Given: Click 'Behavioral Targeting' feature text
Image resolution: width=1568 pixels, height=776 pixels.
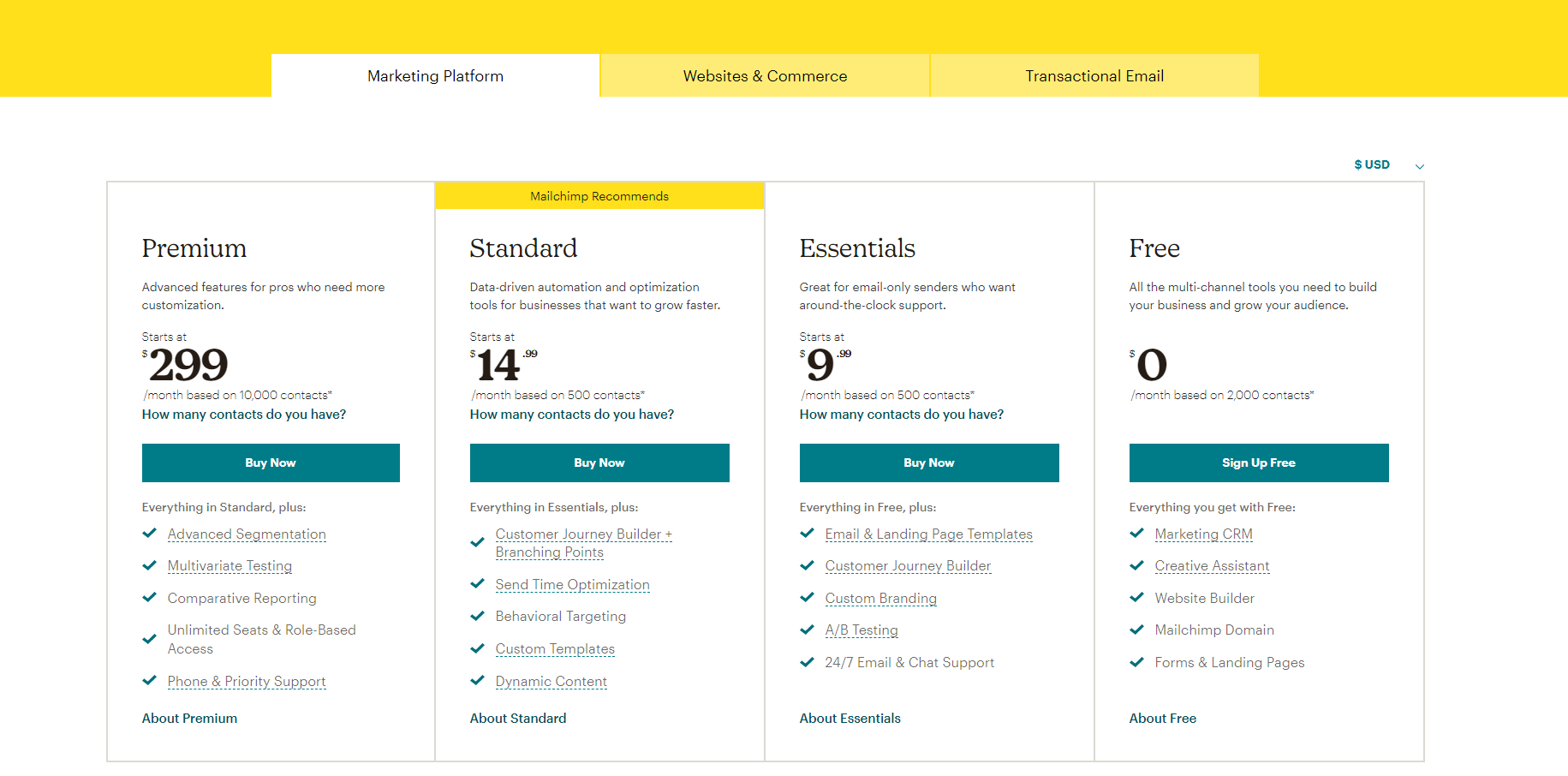Looking at the screenshot, I should pyautogui.click(x=561, y=617).
